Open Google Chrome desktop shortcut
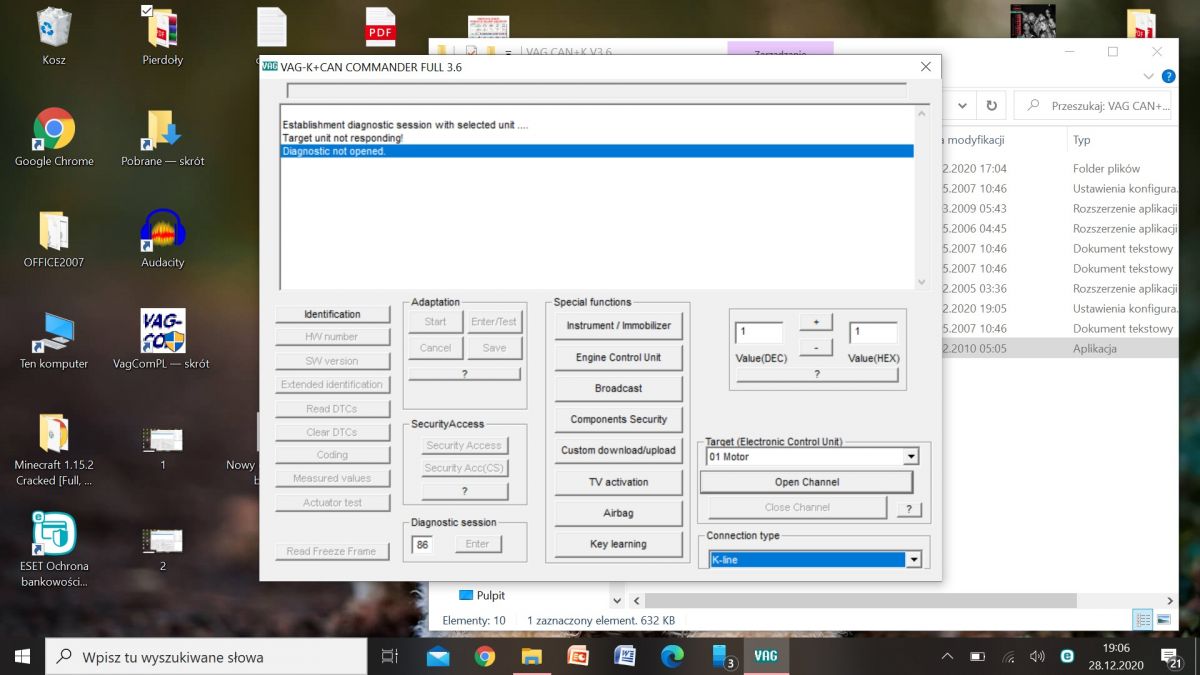Image resolution: width=1200 pixels, height=675 pixels. pos(54,138)
